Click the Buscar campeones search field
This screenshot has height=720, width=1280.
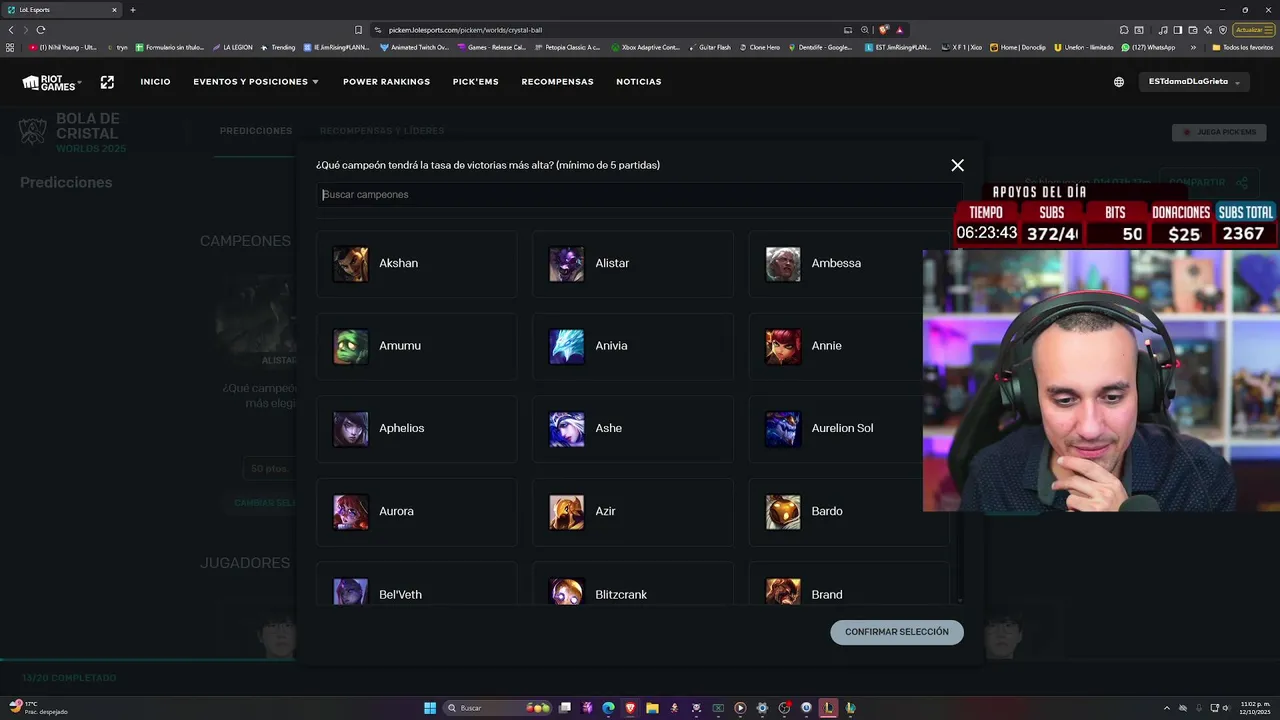point(640,195)
